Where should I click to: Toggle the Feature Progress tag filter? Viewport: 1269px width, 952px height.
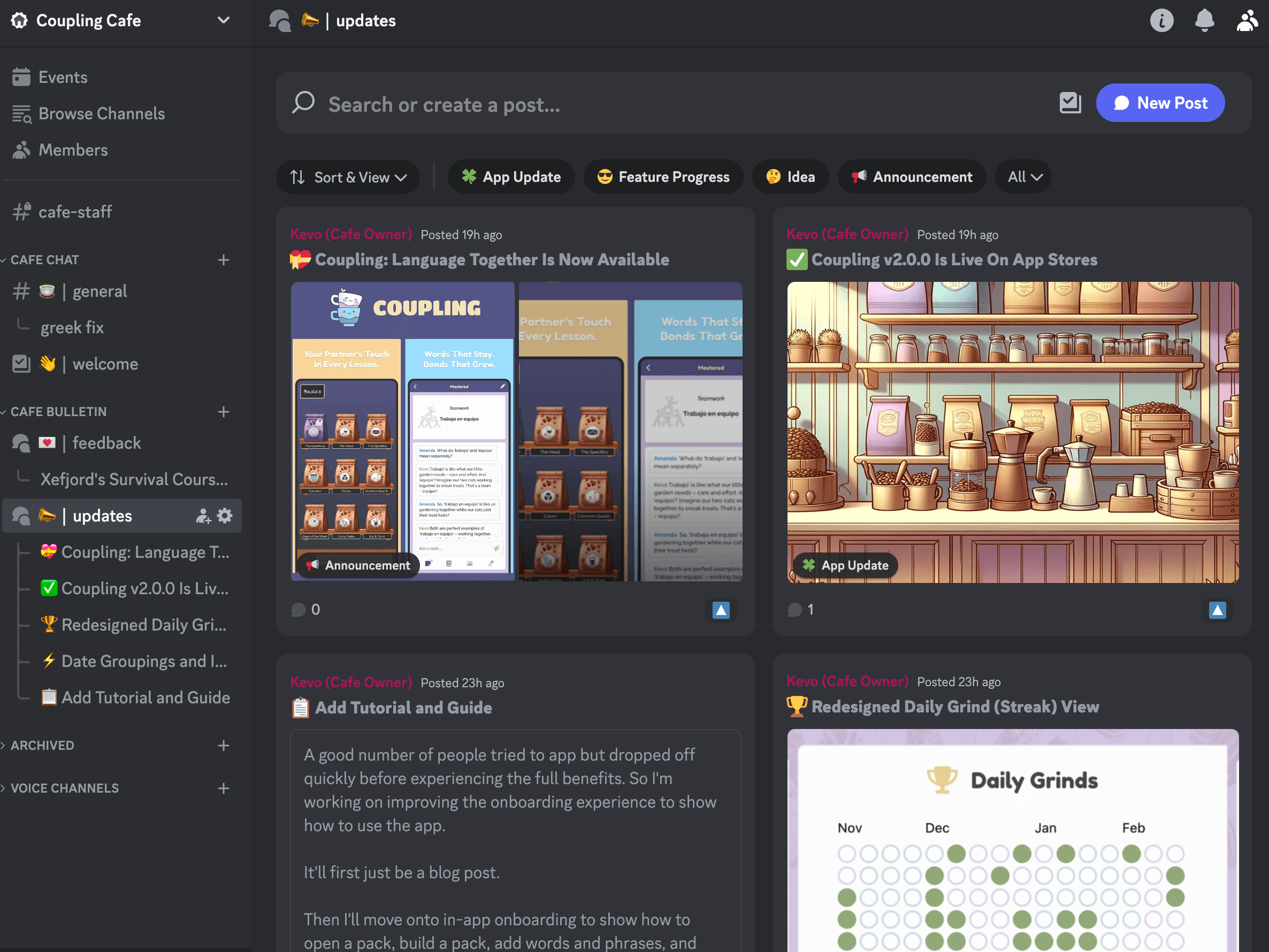(663, 176)
